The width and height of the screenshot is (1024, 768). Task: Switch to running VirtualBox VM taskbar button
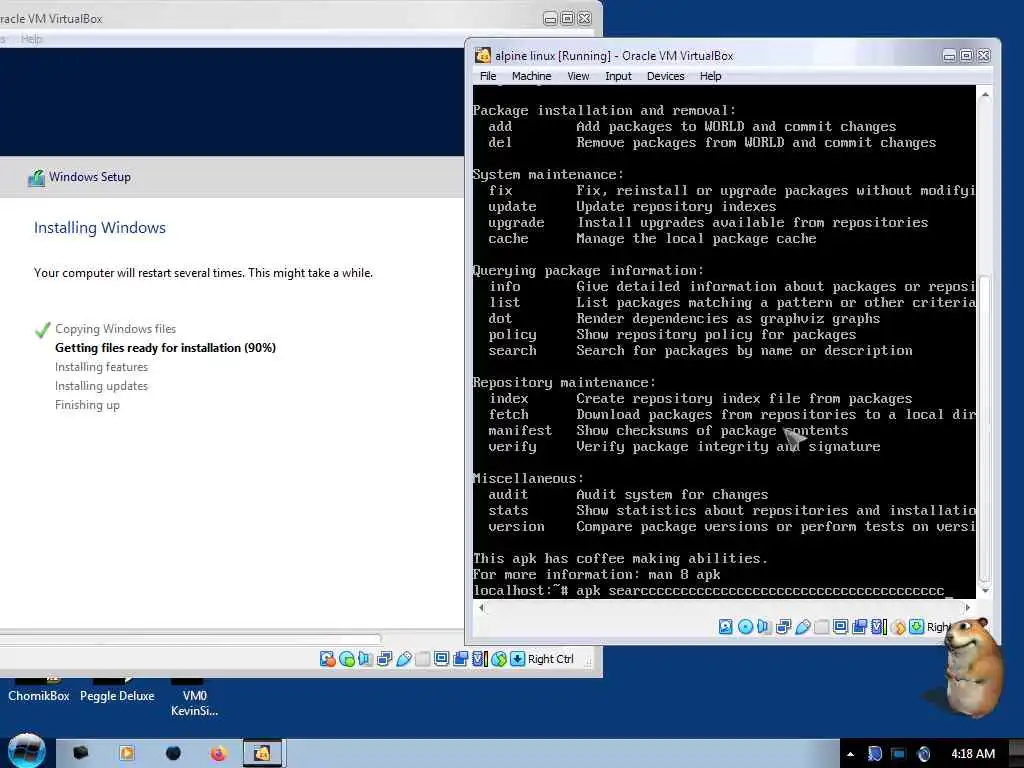[263, 754]
